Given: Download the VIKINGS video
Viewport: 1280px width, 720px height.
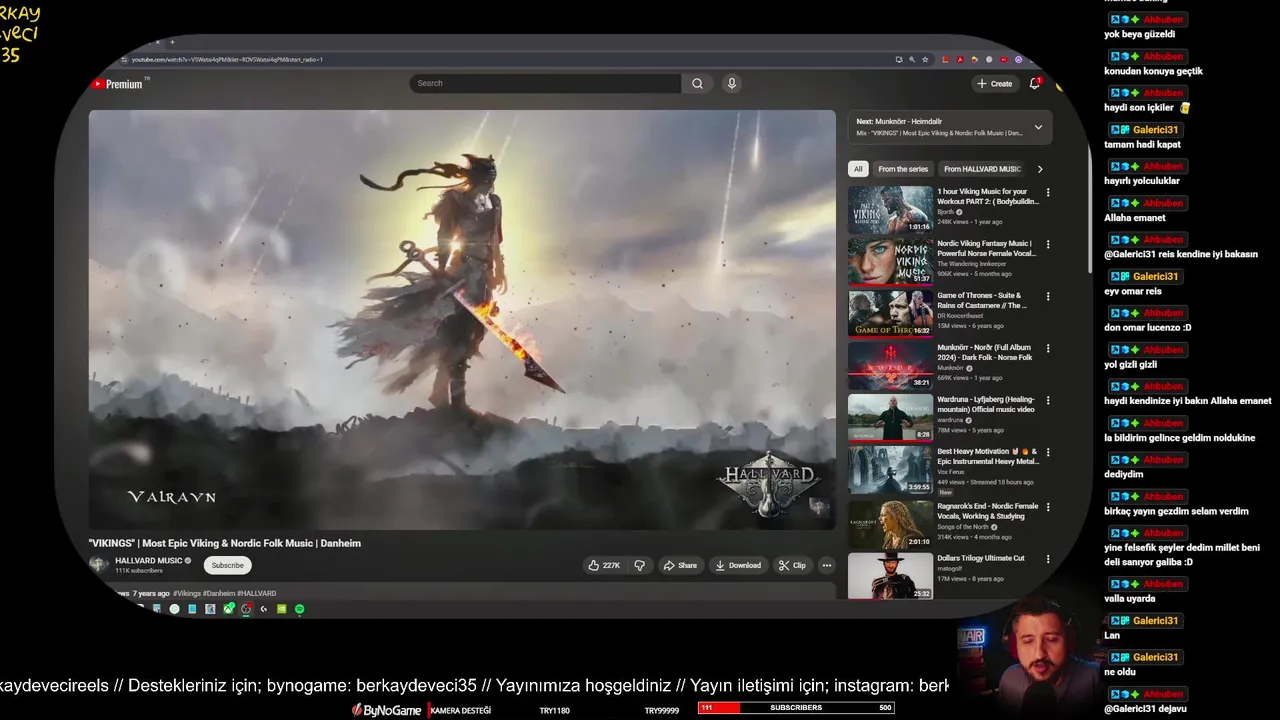Looking at the screenshot, I should [x=738, y=566].
